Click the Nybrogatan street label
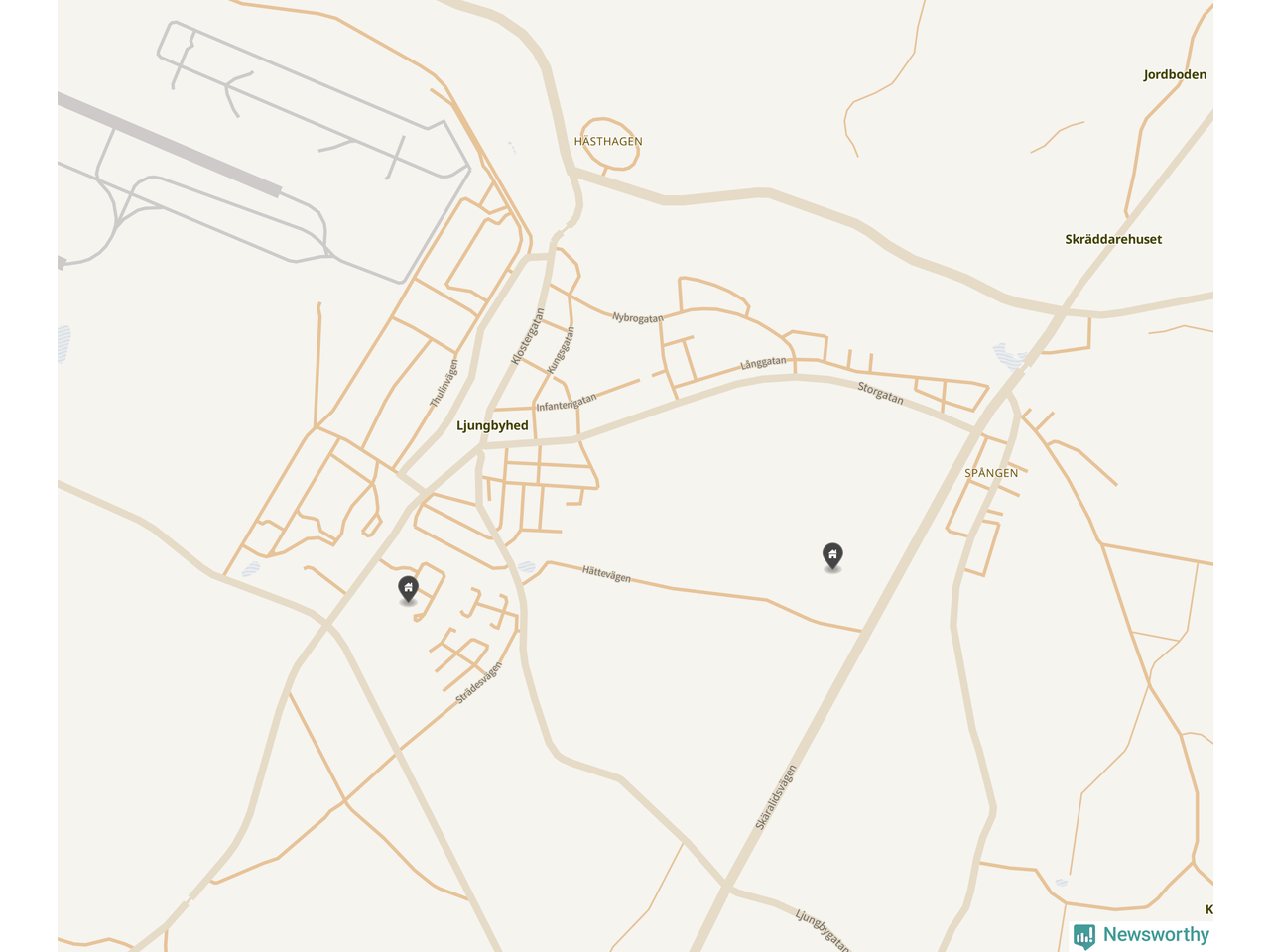 (637, 318)
